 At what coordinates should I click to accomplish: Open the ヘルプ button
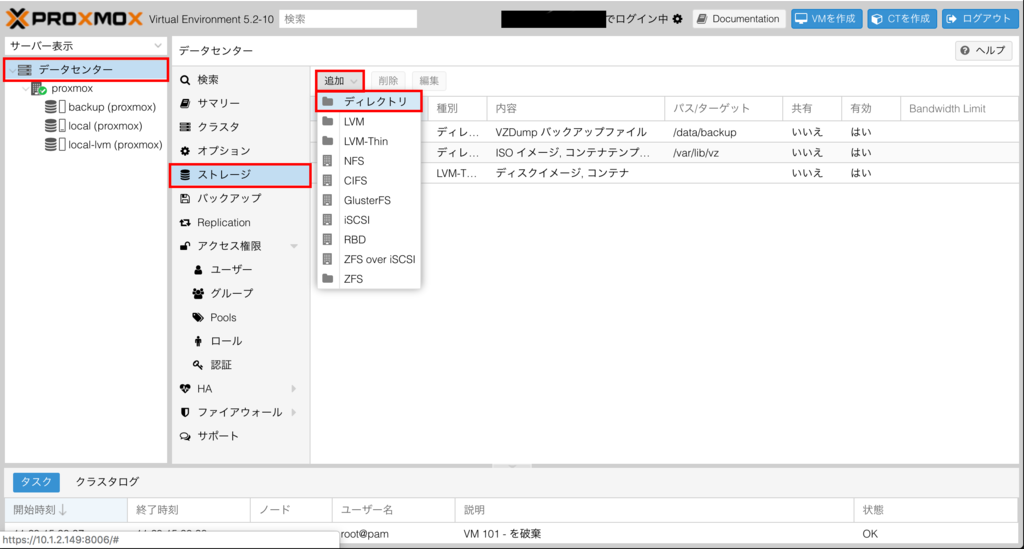(x=984, y=51)
